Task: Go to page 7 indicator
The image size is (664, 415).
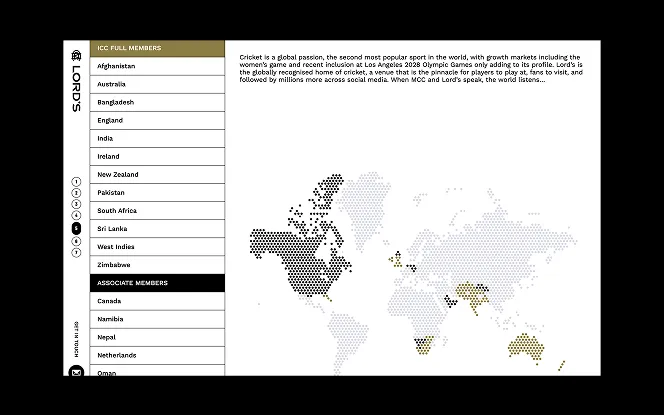Action: tap(76, 253)
